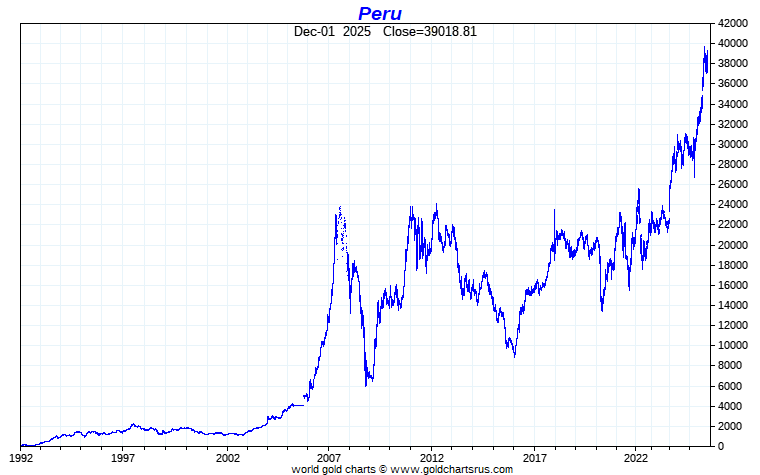
Task: Click the x-axis year label 2017
Action: (535, 458)
